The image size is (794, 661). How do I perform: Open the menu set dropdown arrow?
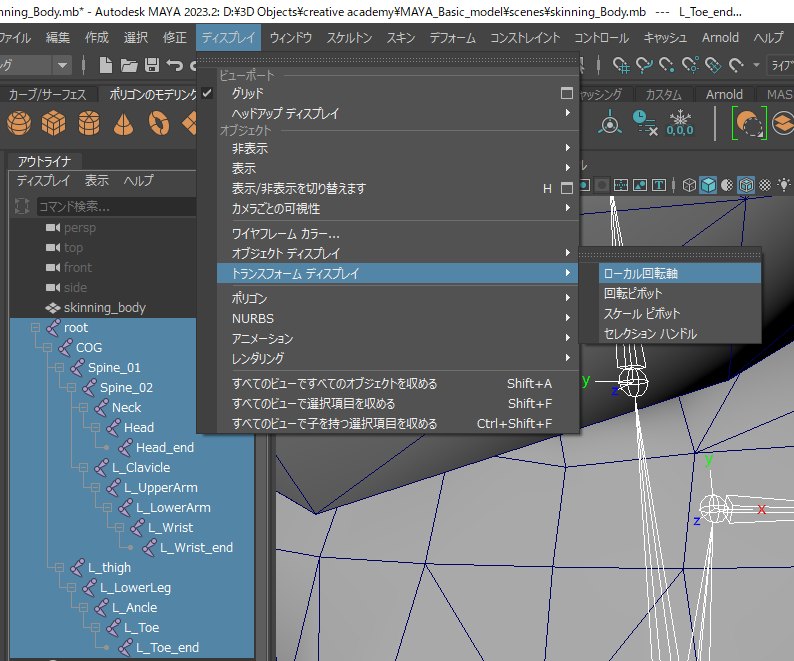pyautogui.click(x=62, y=65)
